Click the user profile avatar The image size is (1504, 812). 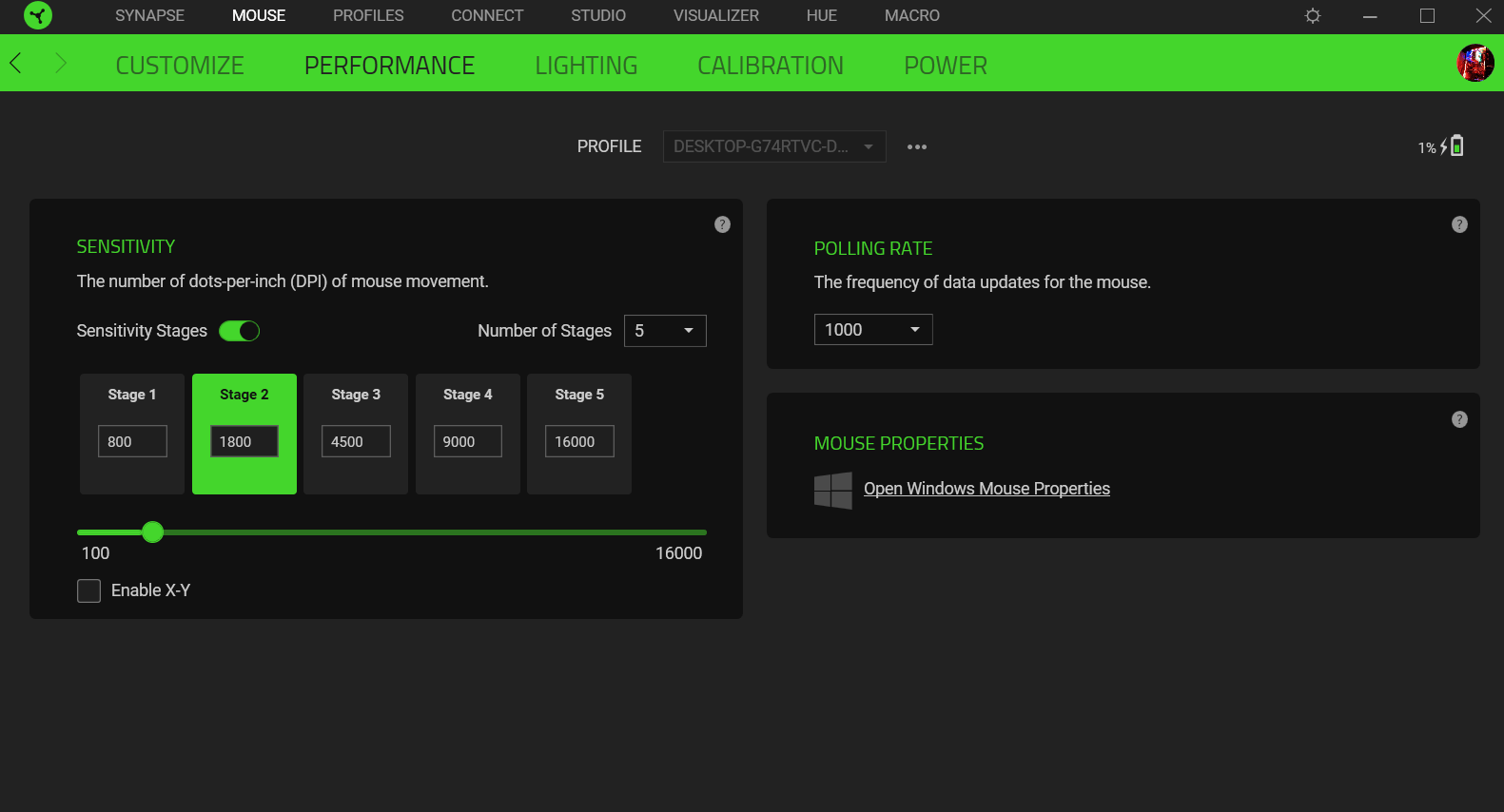(x=1475, y=64)
